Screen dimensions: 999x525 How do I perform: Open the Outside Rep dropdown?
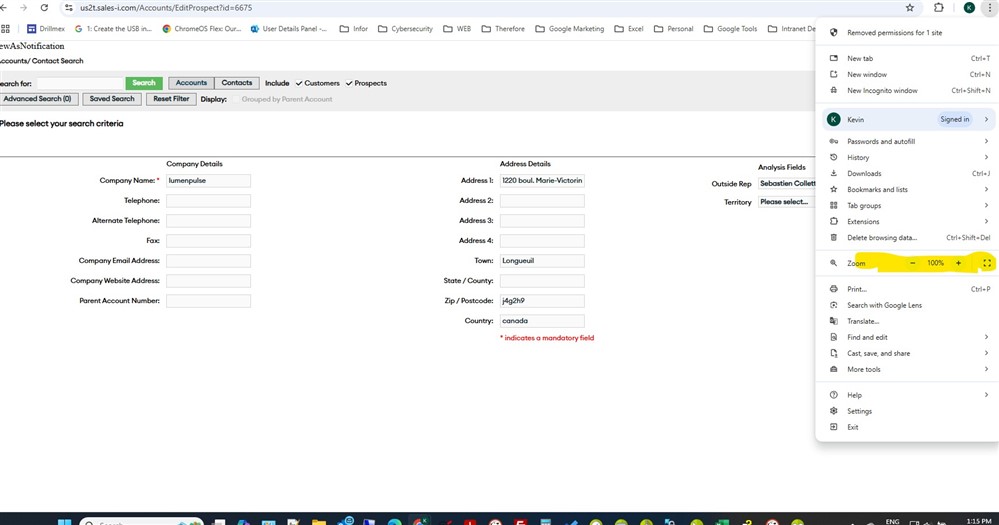click(786, 184)
